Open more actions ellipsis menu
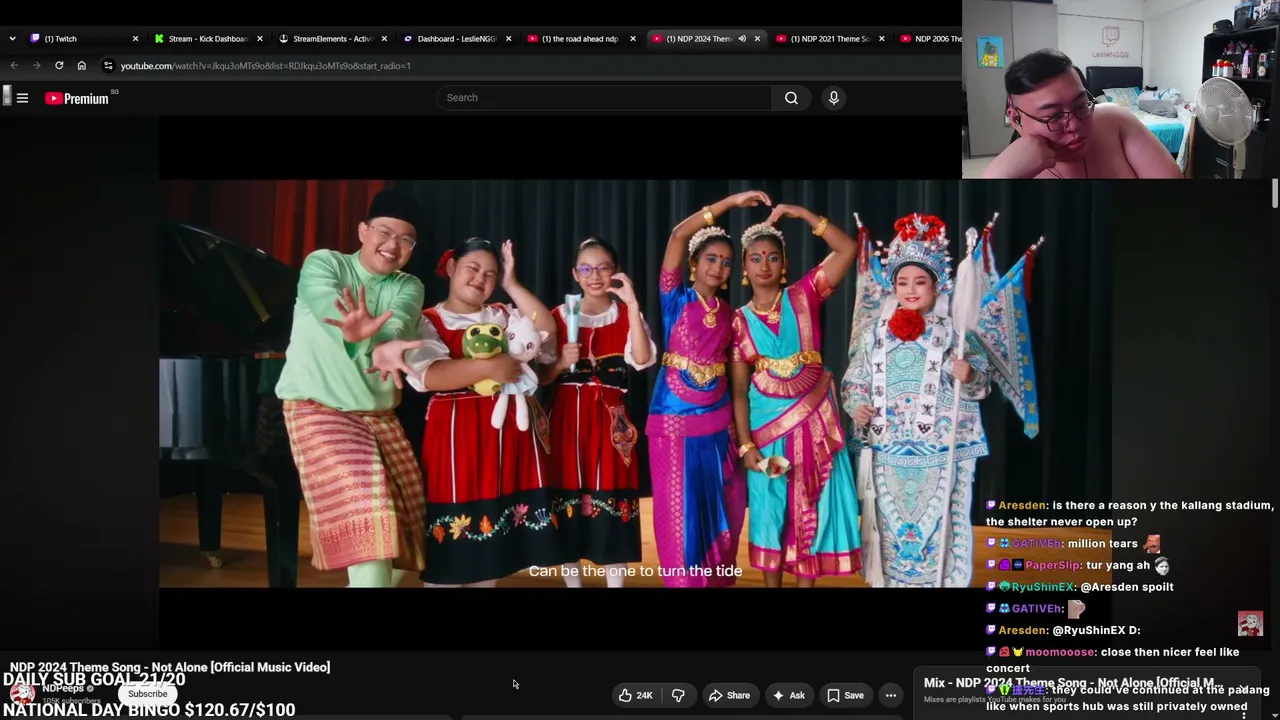Image resolution: width=1280 pixels, height=720 pixels. 891,696
